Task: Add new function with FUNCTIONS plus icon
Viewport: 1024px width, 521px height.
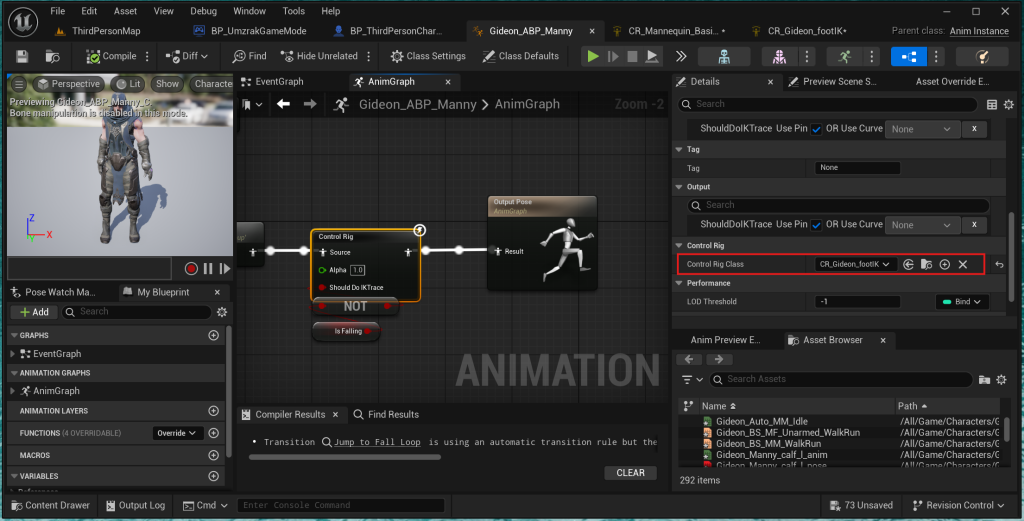Action: click(x=213, y=433)
